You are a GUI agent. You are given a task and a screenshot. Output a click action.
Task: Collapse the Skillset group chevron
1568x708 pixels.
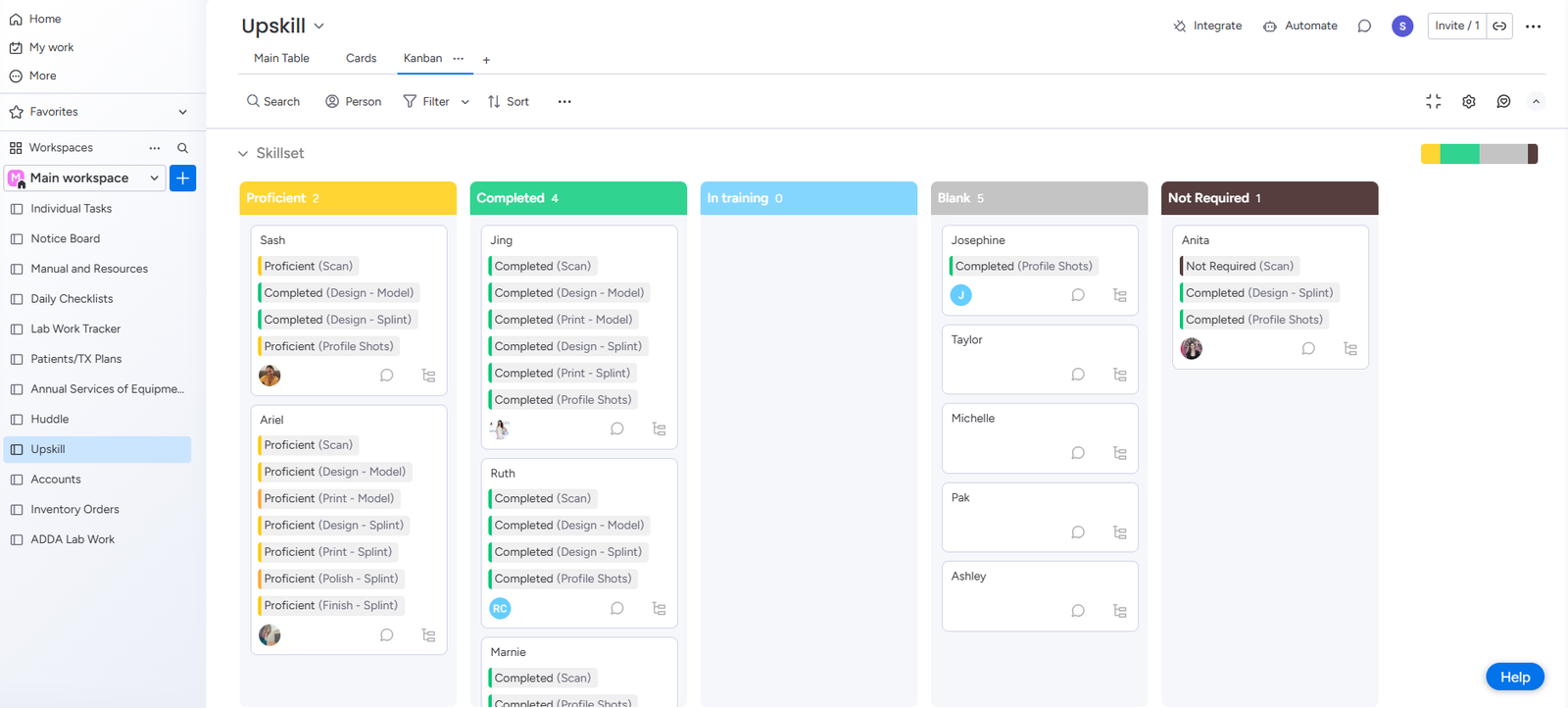243,154
